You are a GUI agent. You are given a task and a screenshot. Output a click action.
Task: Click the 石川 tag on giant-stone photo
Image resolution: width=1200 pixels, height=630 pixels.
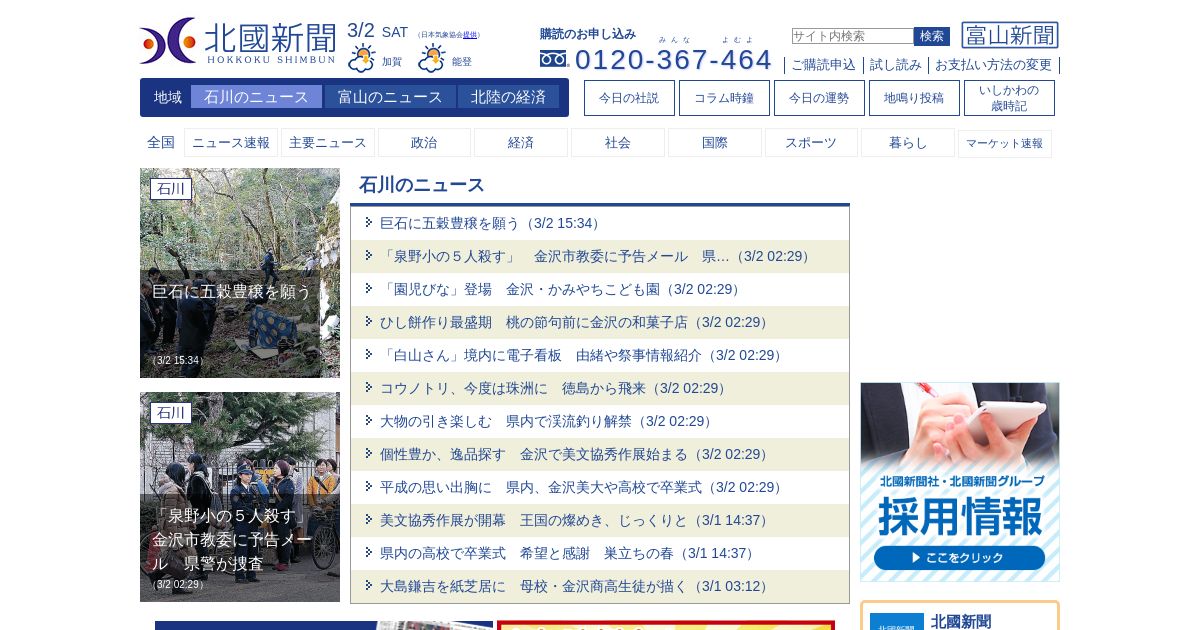pyautogui.click(x=171, y=189)
